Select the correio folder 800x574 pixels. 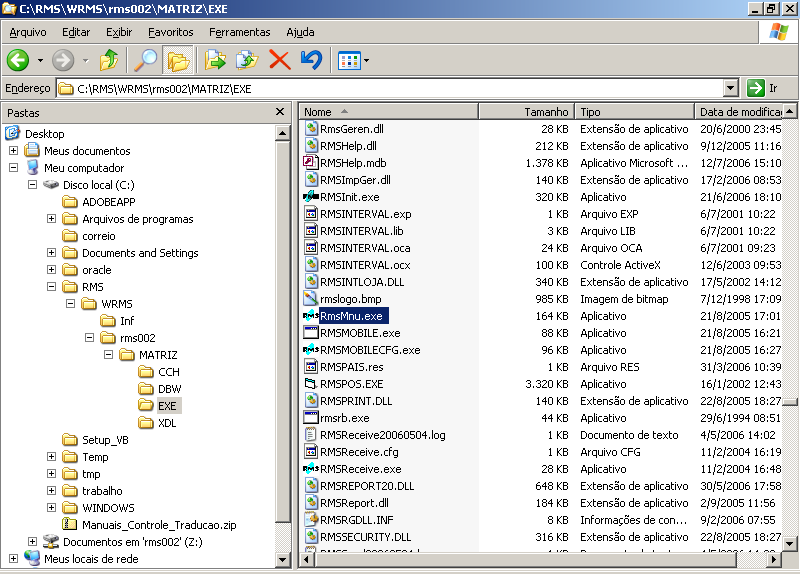(x=89, y=236)
